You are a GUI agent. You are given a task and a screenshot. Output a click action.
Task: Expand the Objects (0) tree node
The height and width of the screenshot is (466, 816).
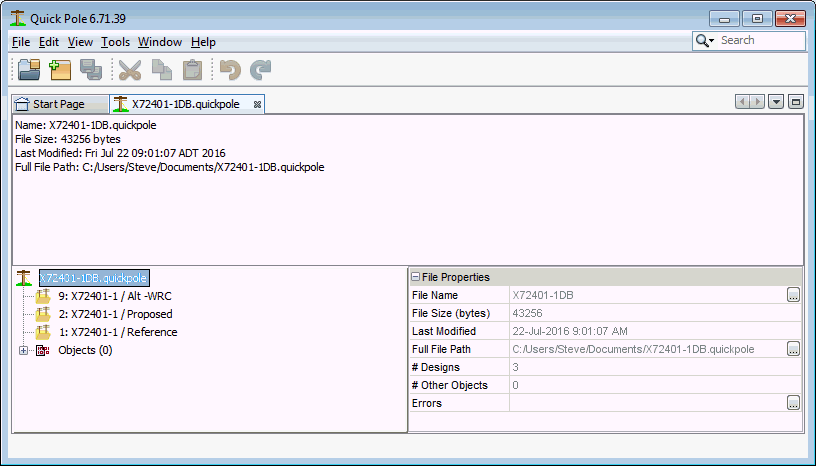[x=23, y=350]
